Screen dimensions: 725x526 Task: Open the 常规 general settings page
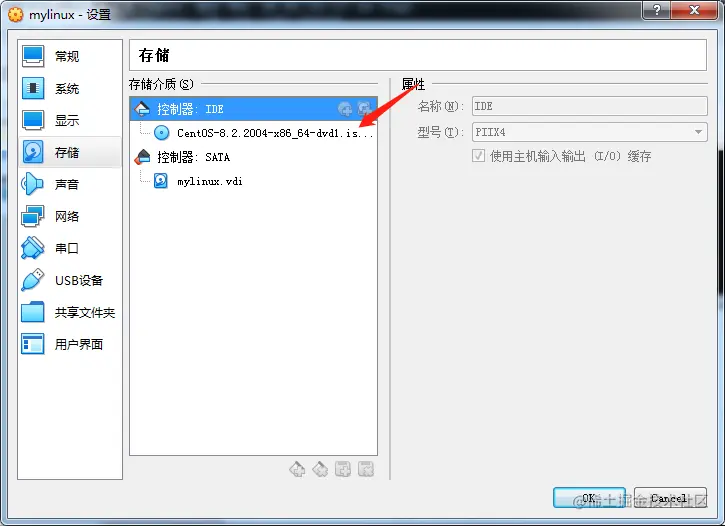point(70,56)
